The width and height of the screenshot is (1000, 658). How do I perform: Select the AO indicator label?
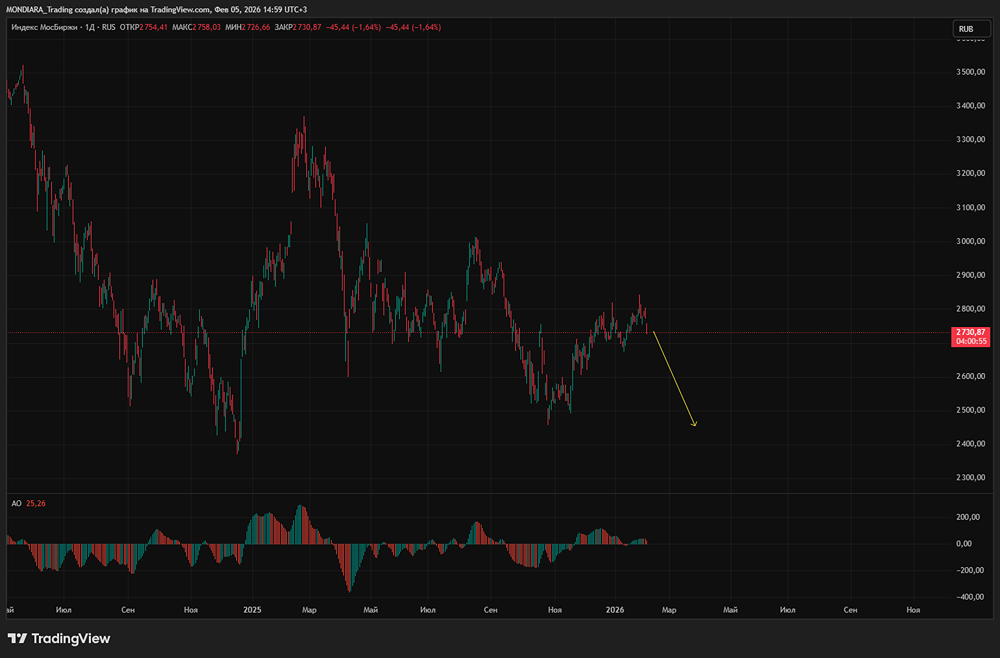(17, 504)
